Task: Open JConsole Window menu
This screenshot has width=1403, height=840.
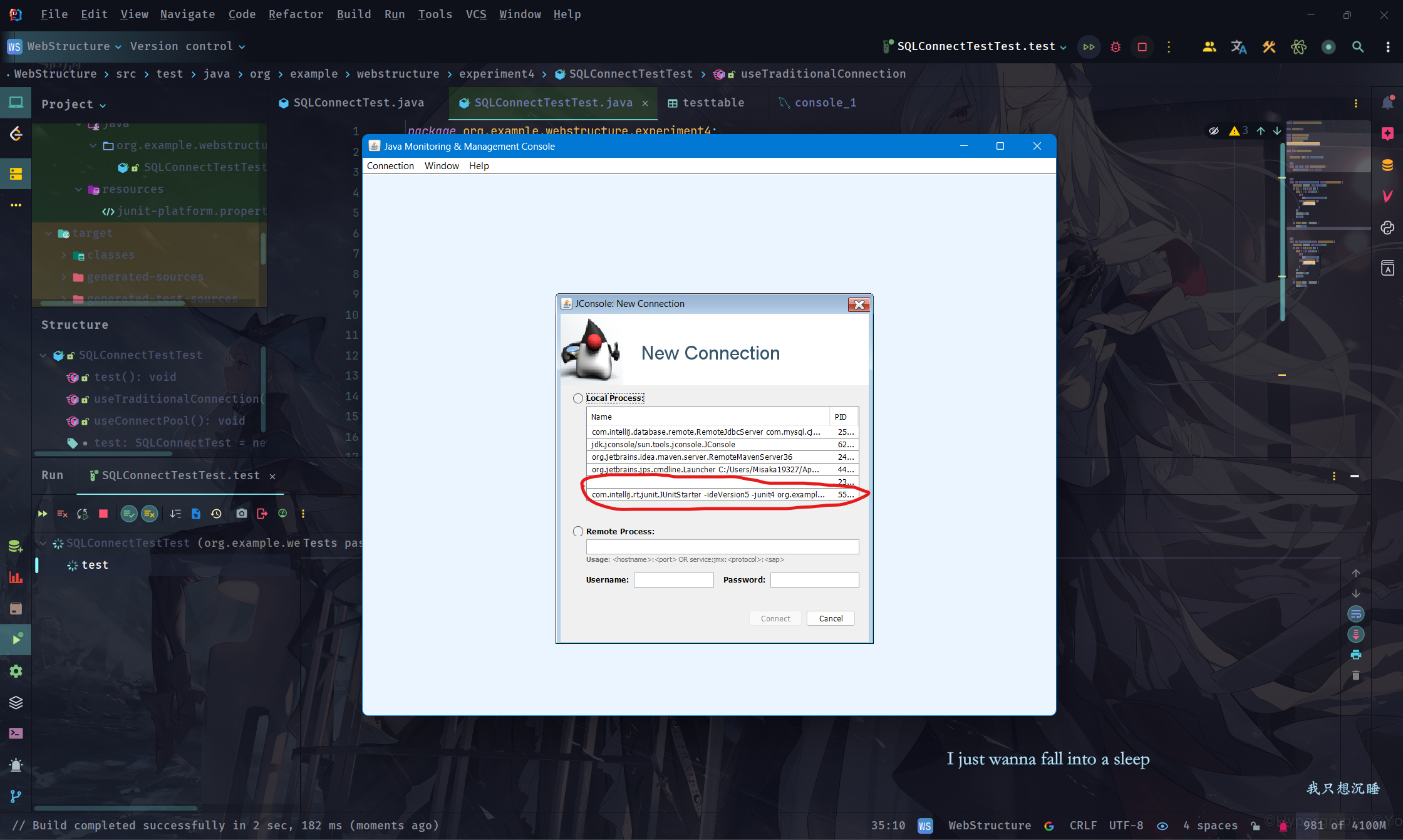Action: click(442, 166)
